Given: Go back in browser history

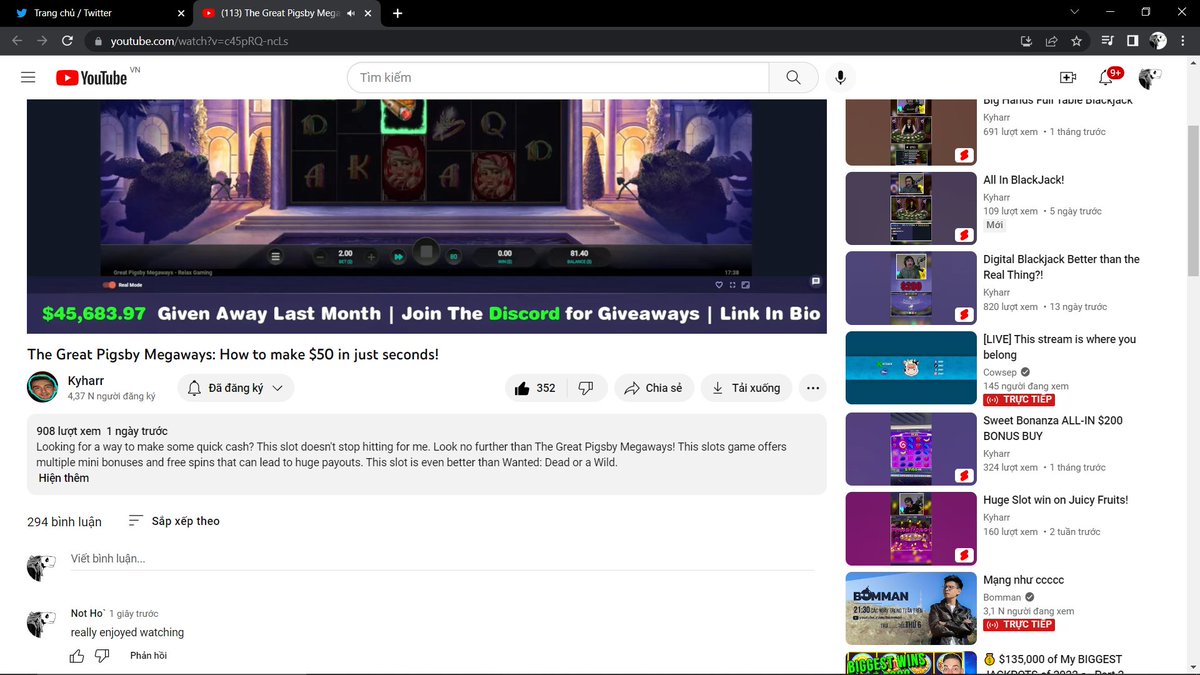Looking at the screenshot, I should pos(17,41).
